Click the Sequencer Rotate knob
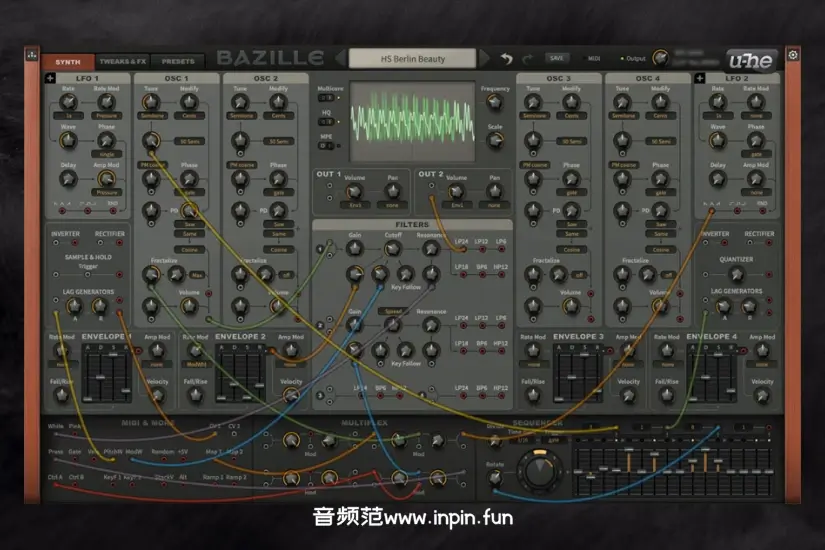 (x=495, y=478)
